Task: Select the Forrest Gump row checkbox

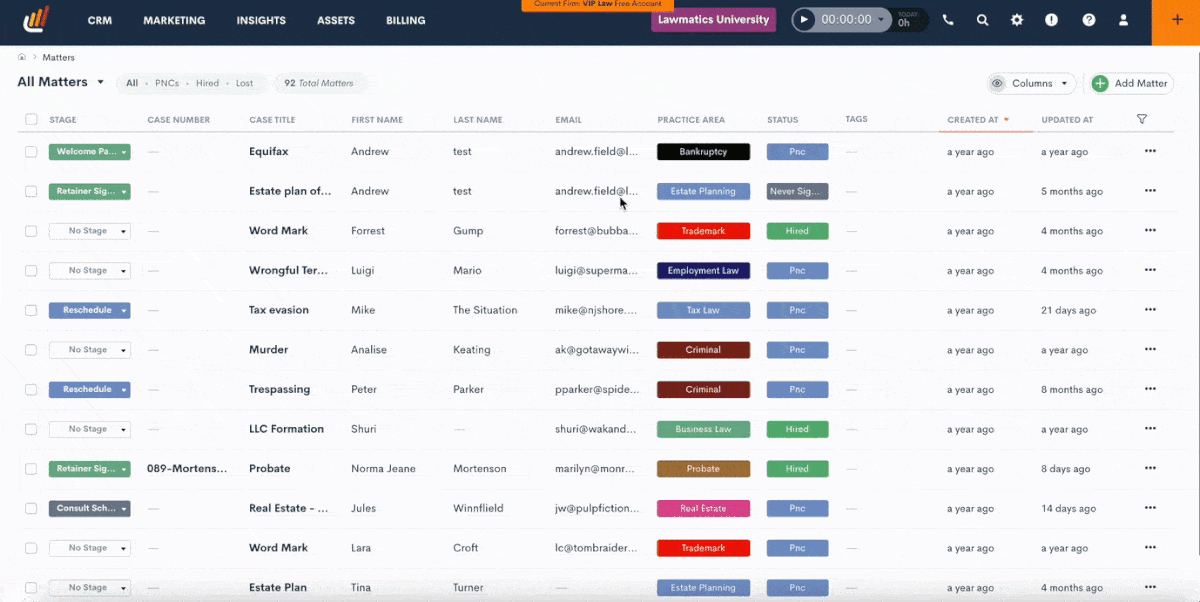Action: (31, 231)
